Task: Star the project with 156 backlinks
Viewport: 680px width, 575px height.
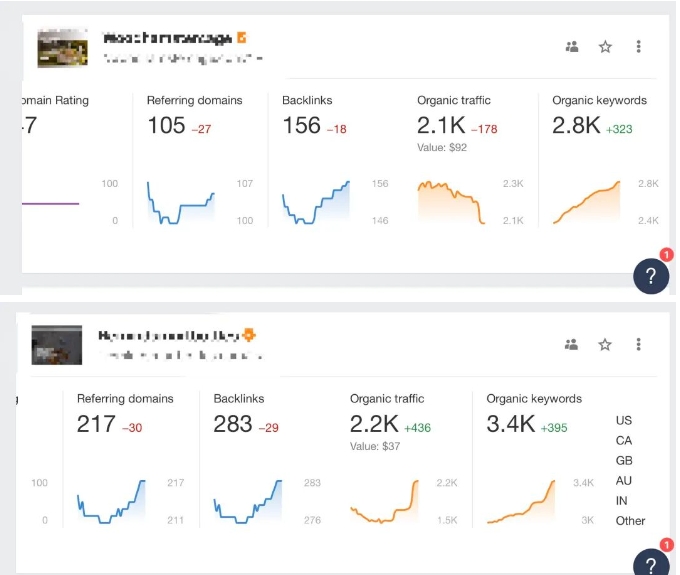Action: [605, 46]
